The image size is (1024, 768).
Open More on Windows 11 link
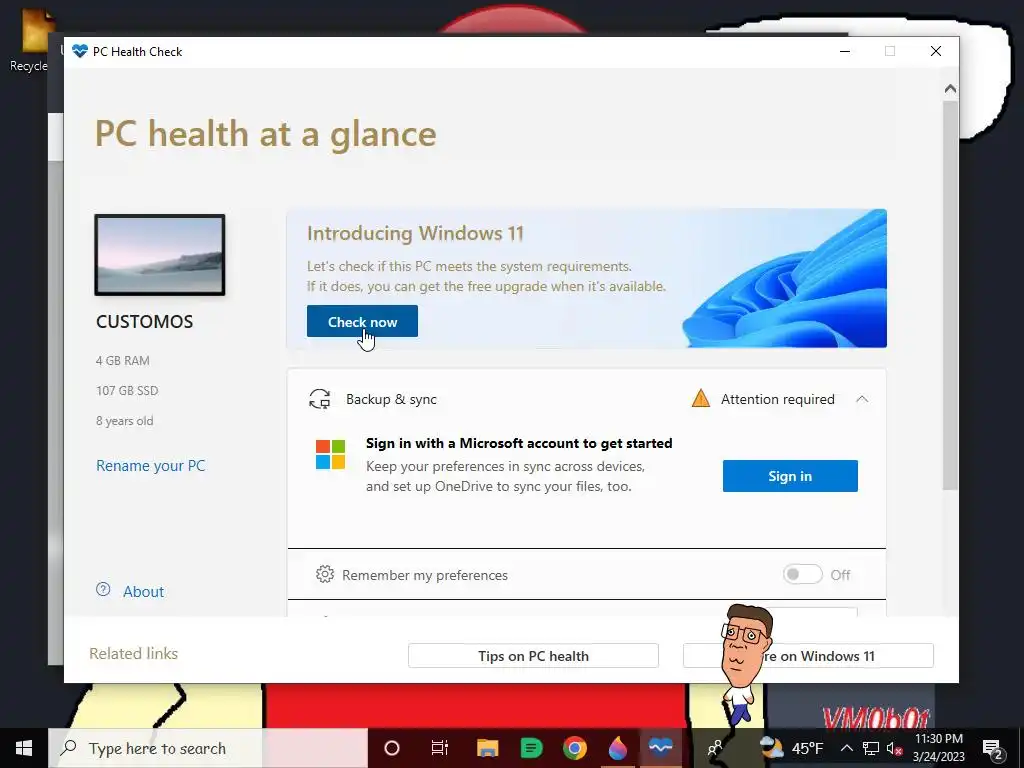(808, 656)
